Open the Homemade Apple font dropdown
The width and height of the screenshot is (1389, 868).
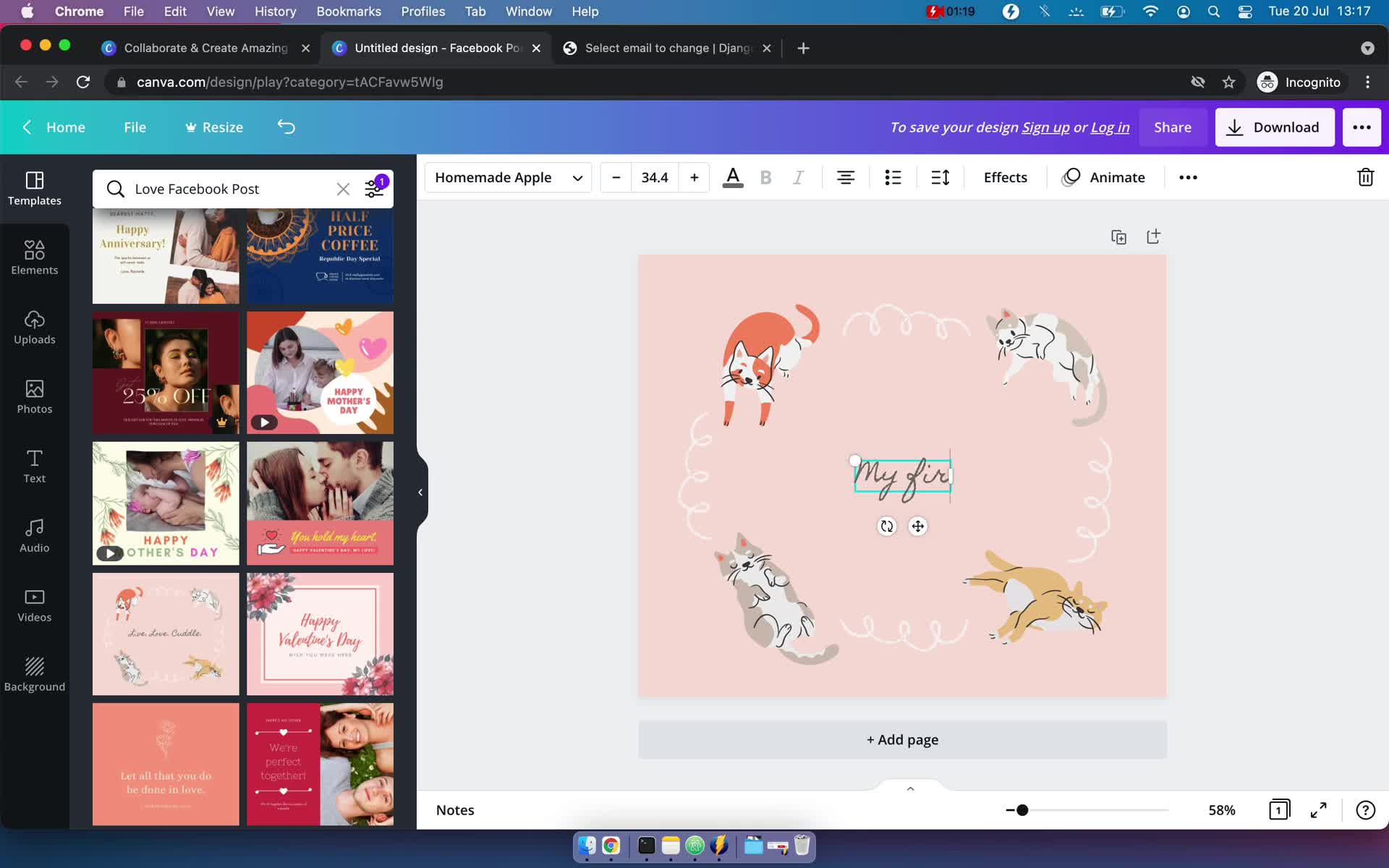coord(508,177)
